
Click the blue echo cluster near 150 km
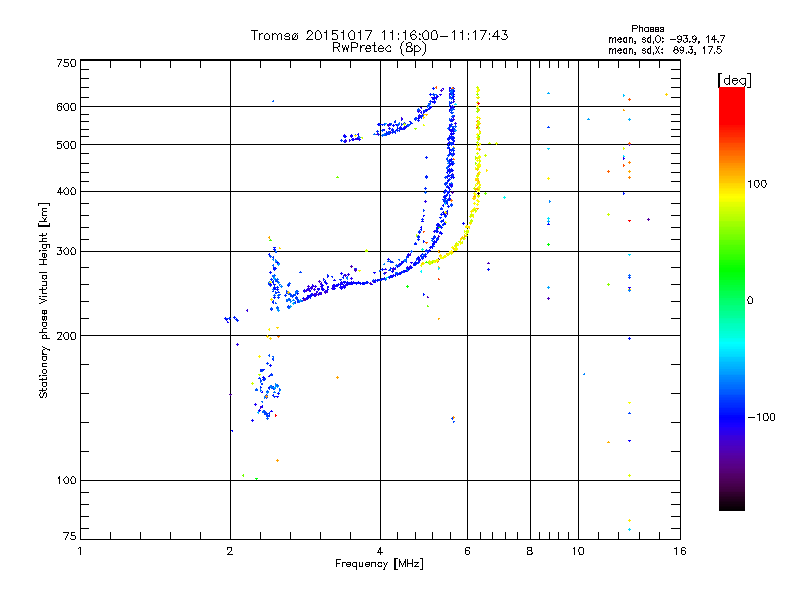(x=268, y=390)
